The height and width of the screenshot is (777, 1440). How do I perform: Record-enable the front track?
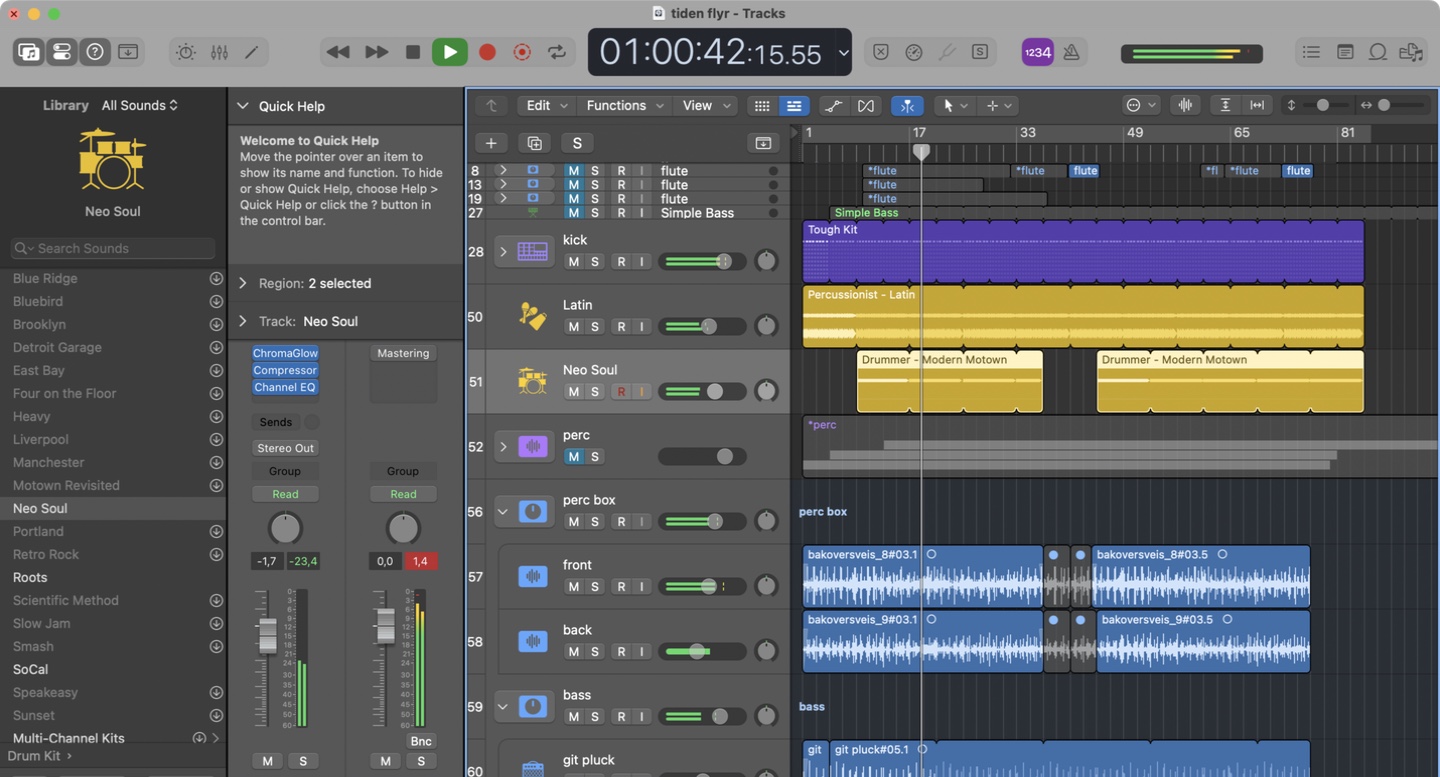pos(621,587)
